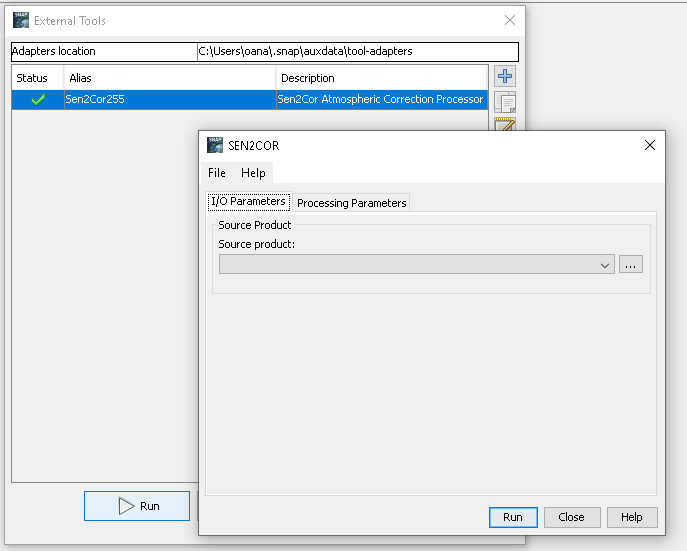
Task: Add a new adapter with the plus icon
Action: click(x=505, y=76)
